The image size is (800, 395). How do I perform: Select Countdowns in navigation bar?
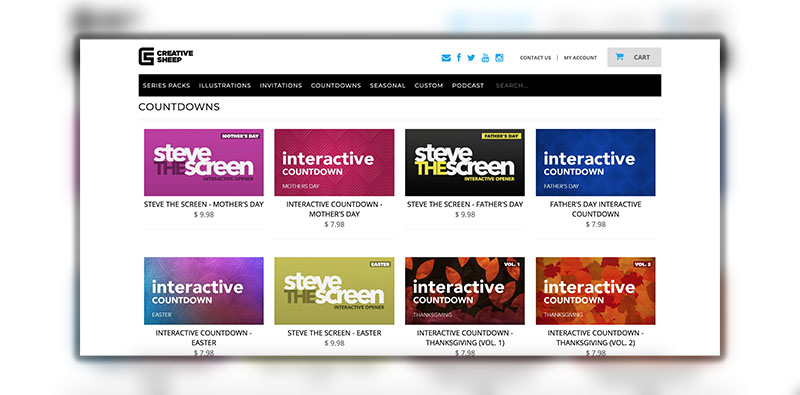point(336,85)
